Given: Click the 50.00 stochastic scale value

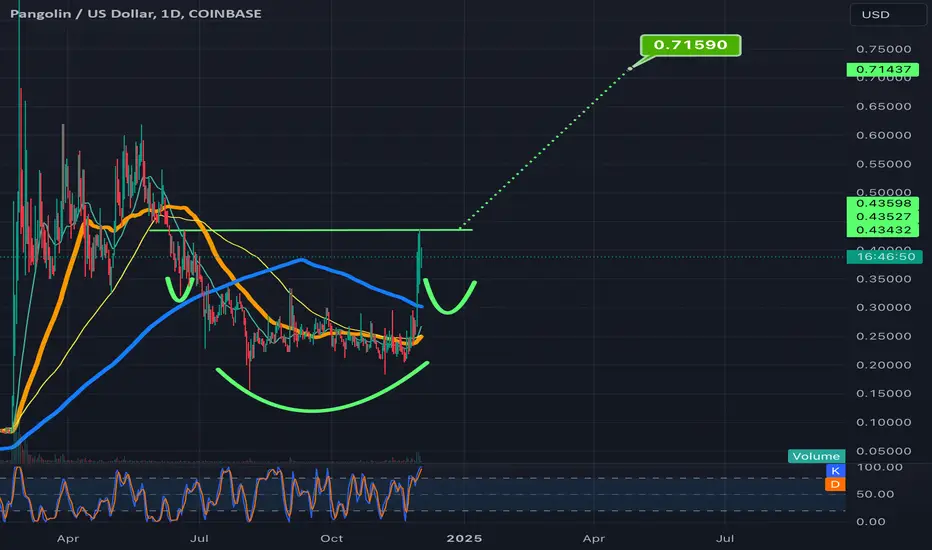Looking at the screenshot, I should click(x=874, y=494).
